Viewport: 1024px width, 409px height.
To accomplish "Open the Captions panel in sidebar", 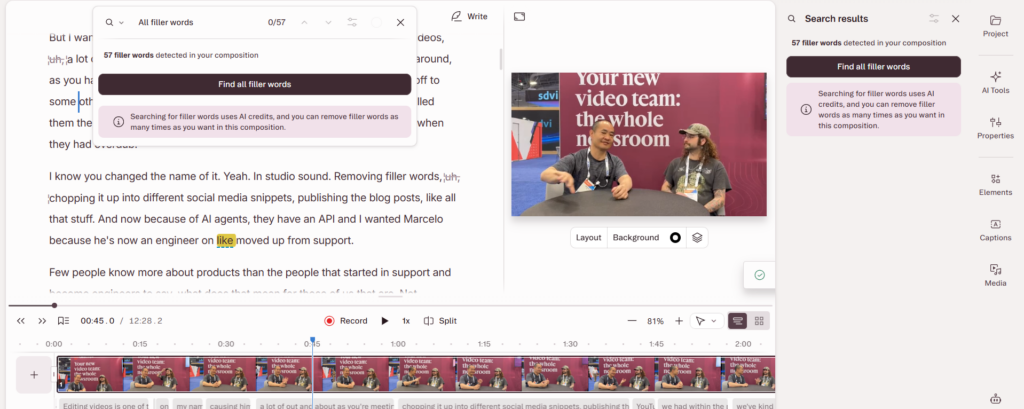I will 995,230.
